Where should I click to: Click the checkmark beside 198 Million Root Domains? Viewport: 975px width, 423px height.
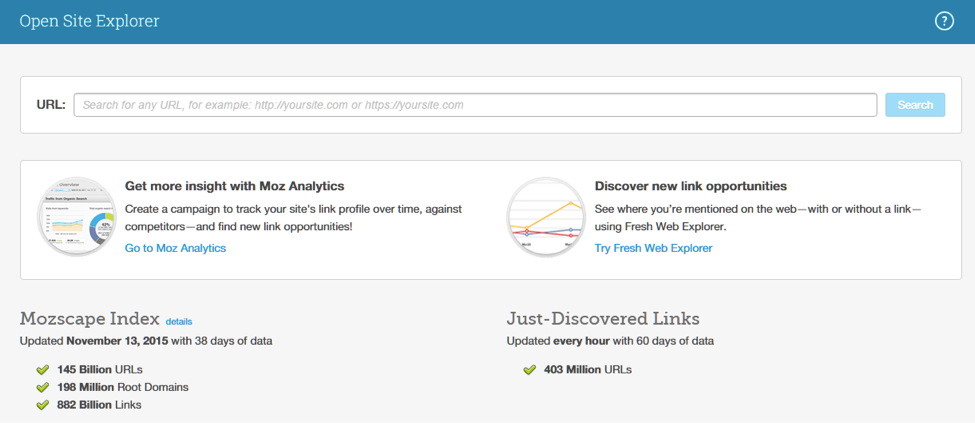point(43,387)
